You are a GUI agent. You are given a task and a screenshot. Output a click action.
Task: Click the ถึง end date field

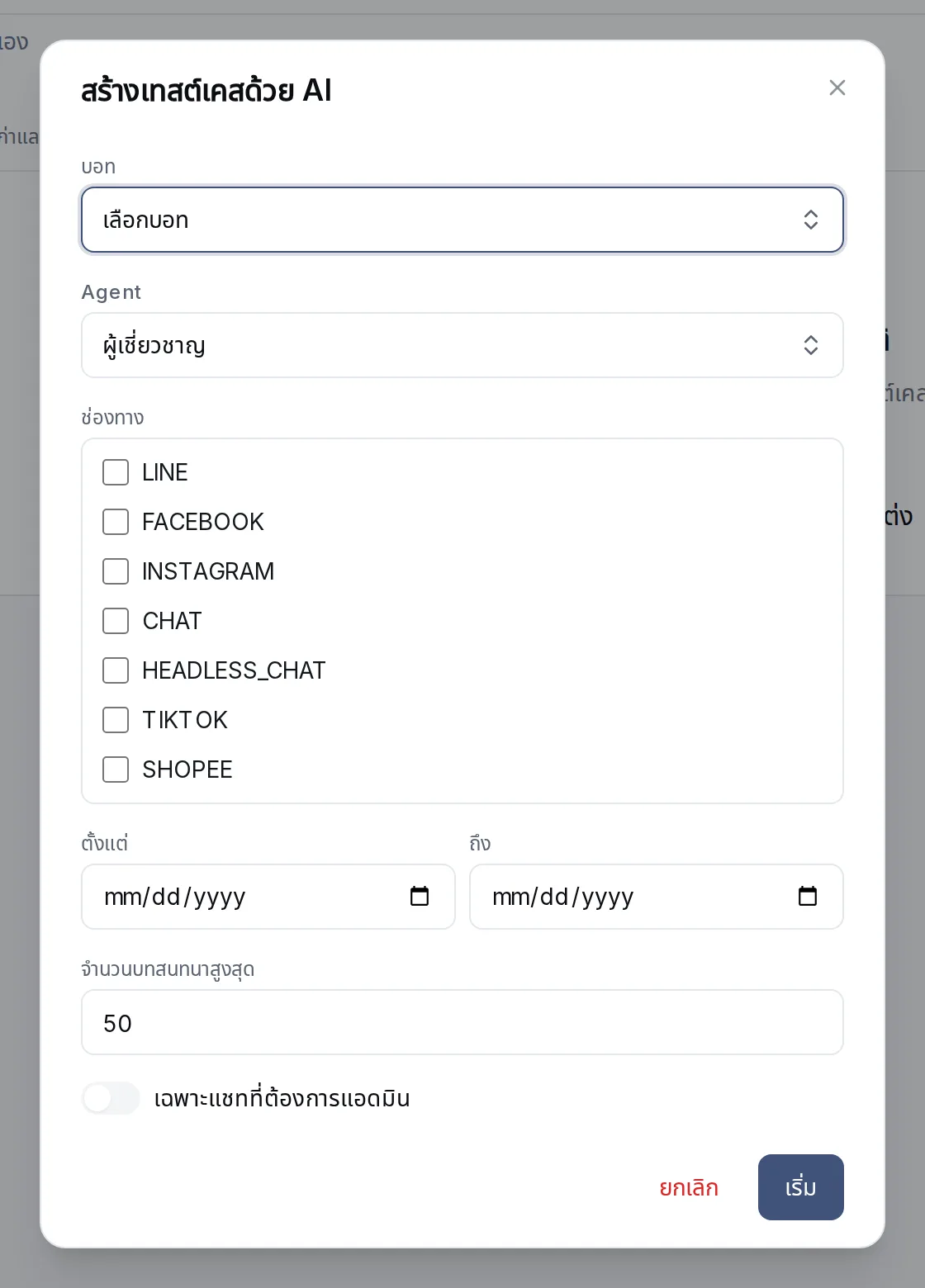tap(657, 897)
